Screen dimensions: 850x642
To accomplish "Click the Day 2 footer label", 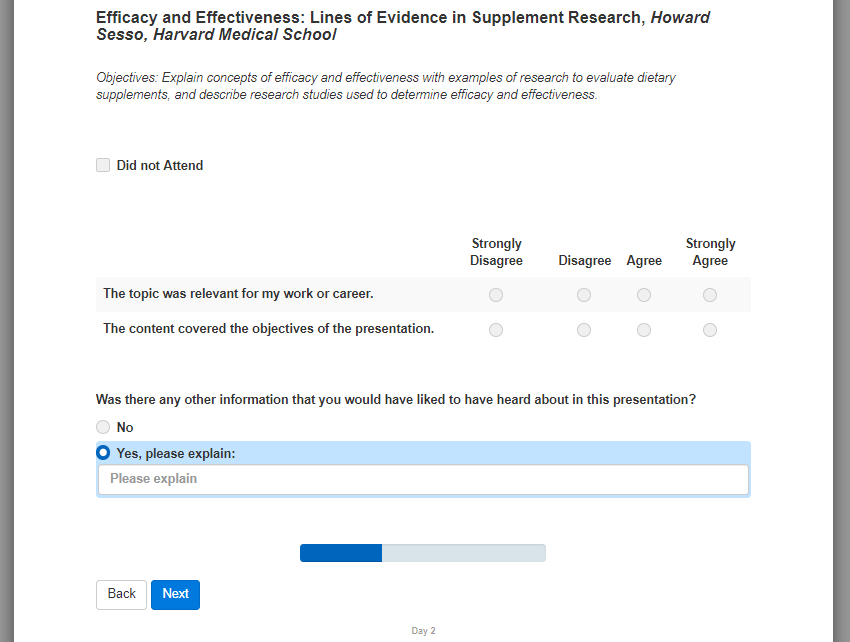I will click(x=423, y=631).
